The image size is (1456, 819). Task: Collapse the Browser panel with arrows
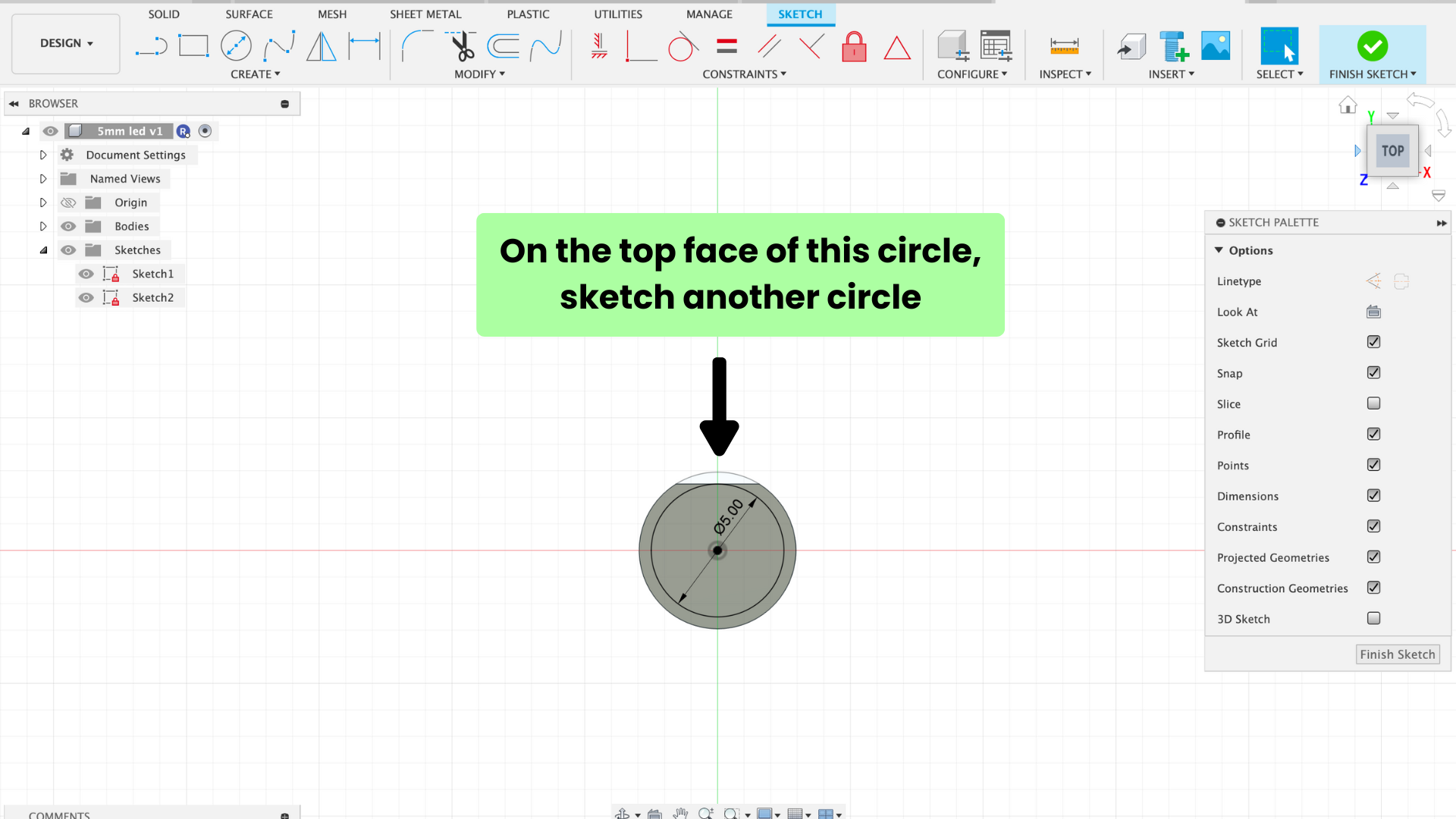(x=14, y=104)
